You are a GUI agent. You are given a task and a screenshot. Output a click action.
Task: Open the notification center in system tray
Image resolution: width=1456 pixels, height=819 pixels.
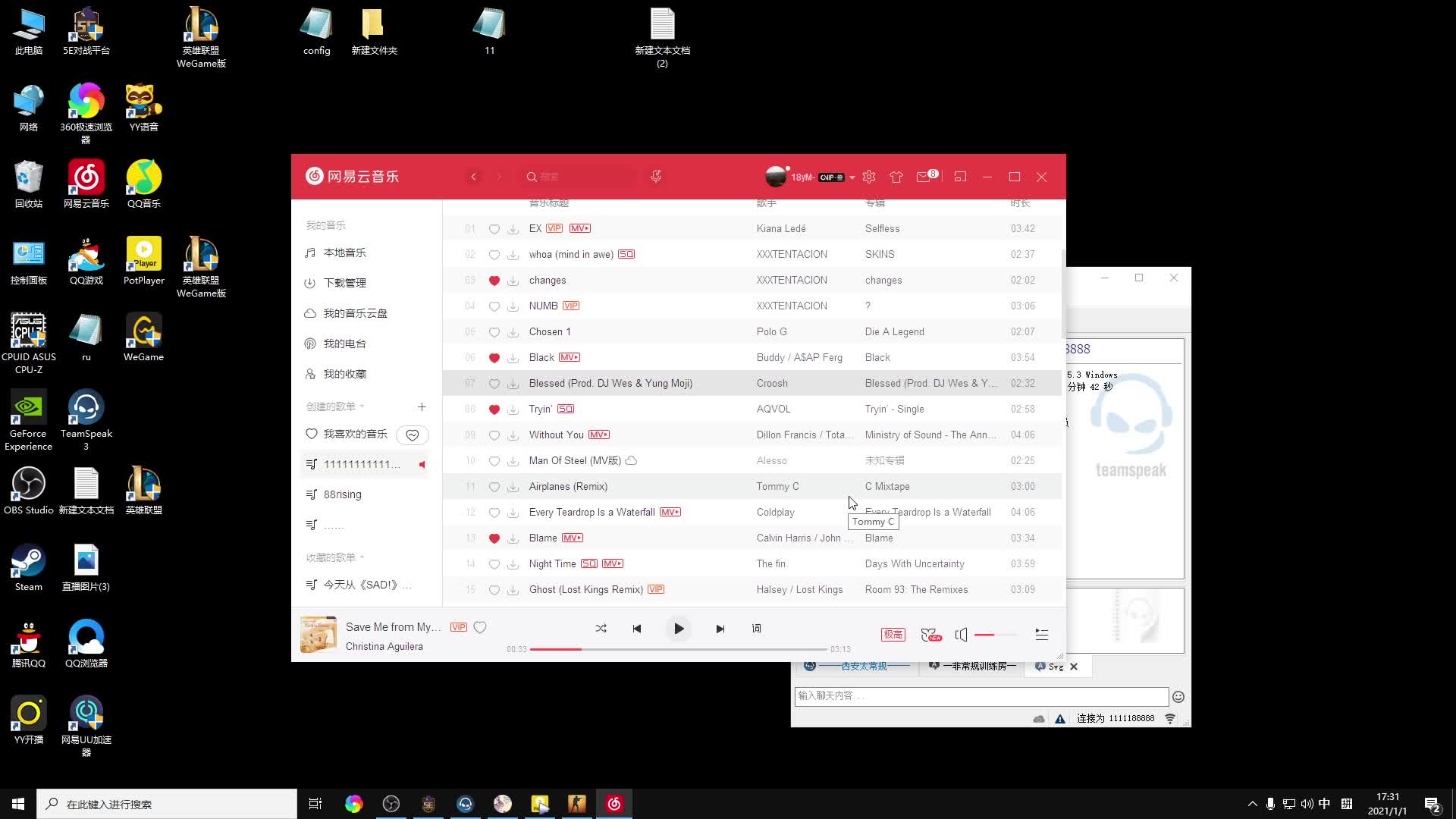pos(1432,804)
